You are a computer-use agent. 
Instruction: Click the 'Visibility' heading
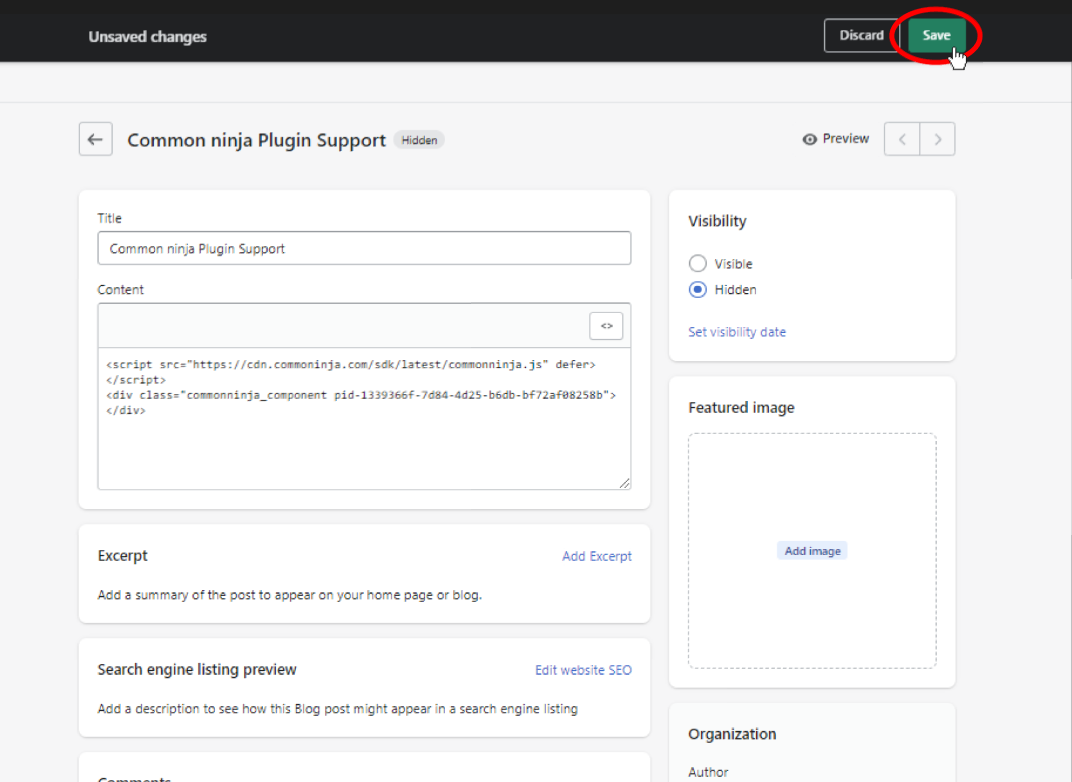[717, 221]
